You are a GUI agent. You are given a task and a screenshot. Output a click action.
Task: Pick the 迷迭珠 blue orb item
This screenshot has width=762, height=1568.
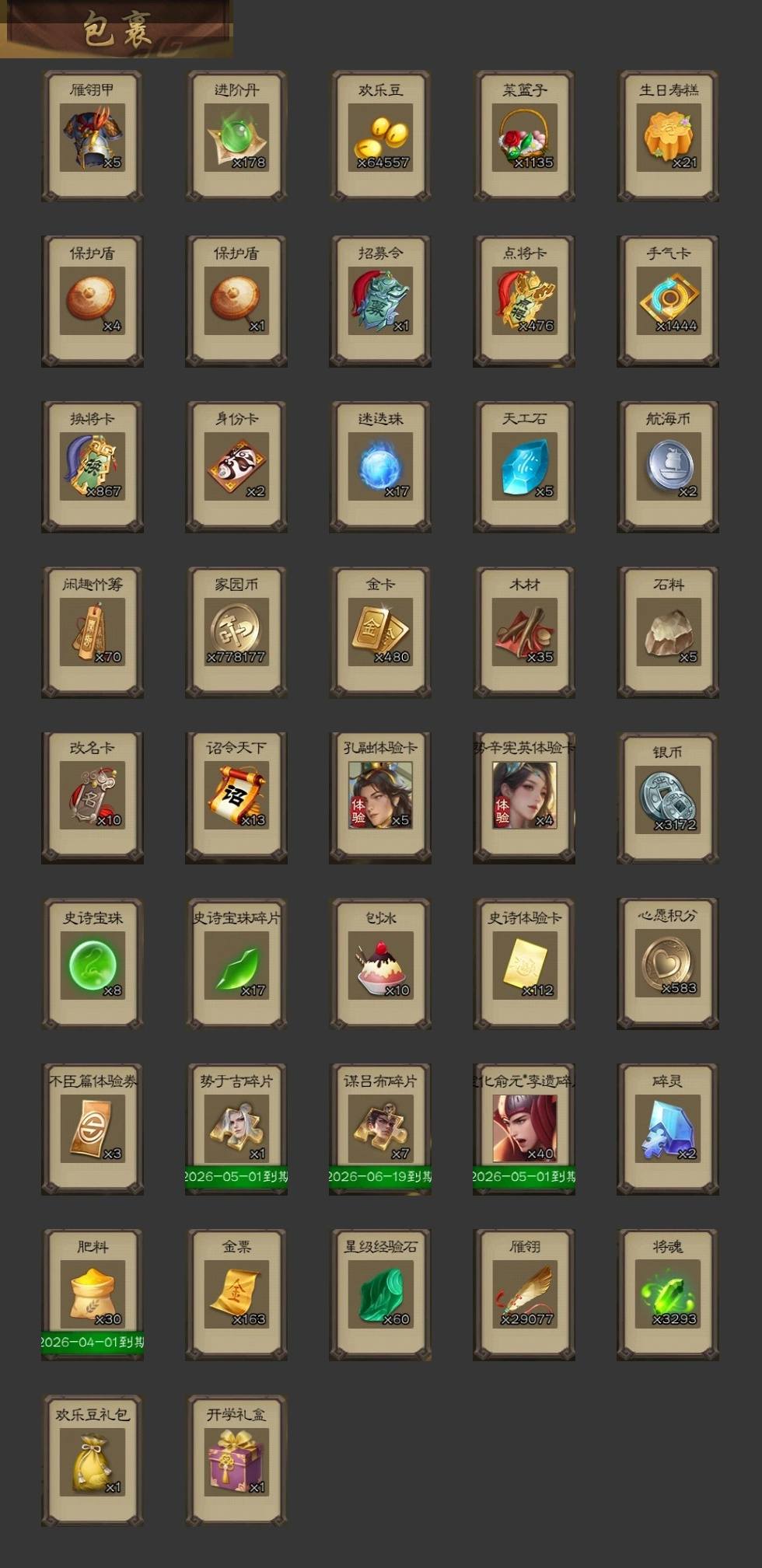tap(380, 466)
